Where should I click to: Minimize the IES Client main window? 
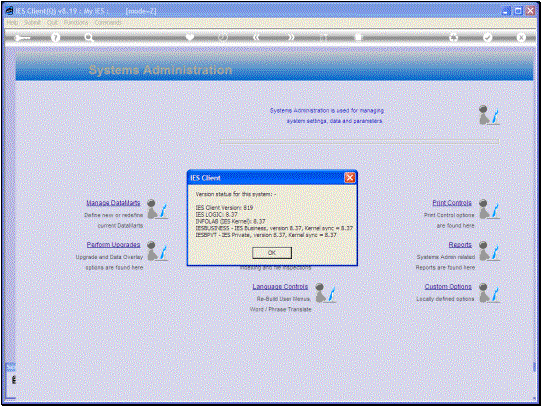(x=506, y=11)
